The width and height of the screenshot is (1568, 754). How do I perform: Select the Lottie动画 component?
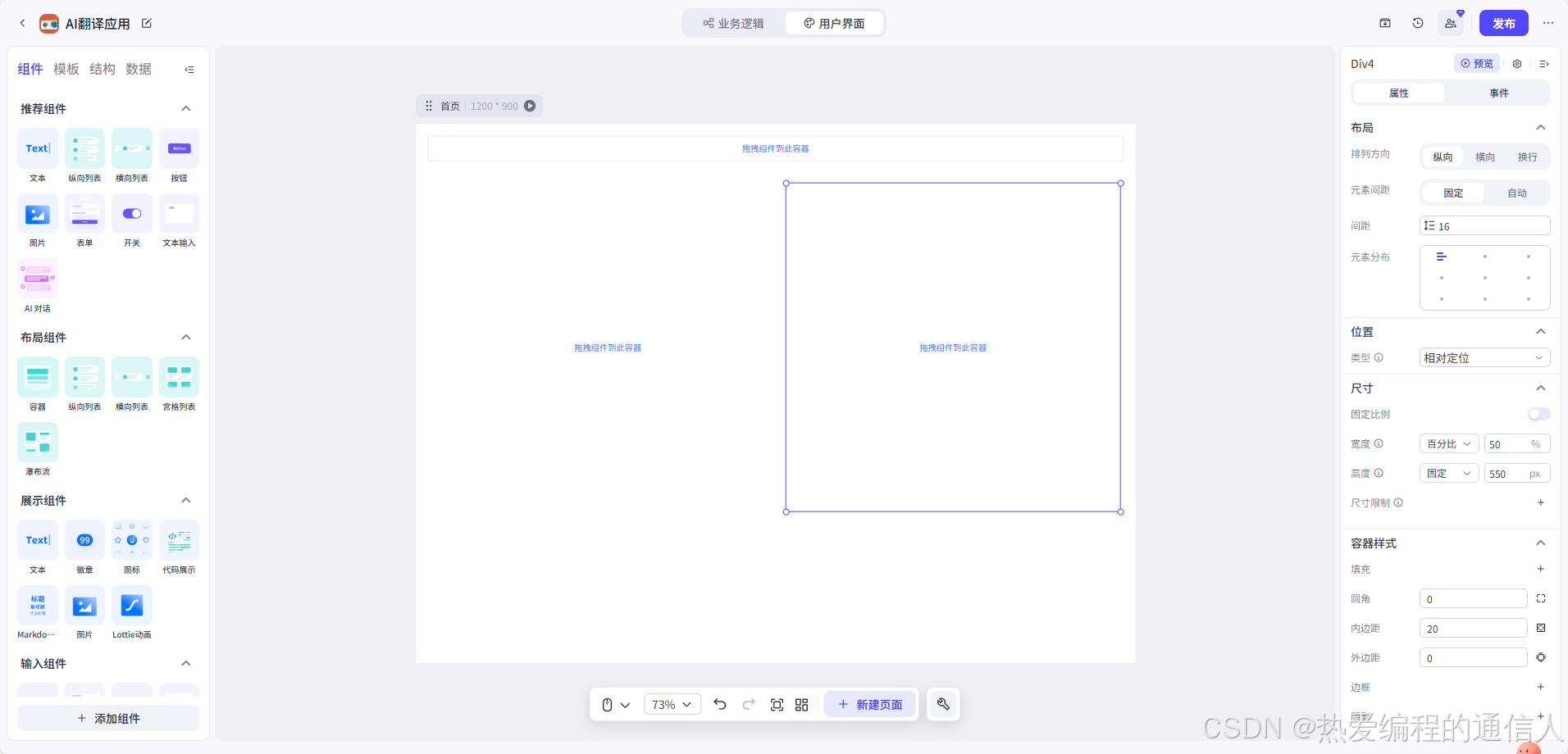(x=132, y=612)
